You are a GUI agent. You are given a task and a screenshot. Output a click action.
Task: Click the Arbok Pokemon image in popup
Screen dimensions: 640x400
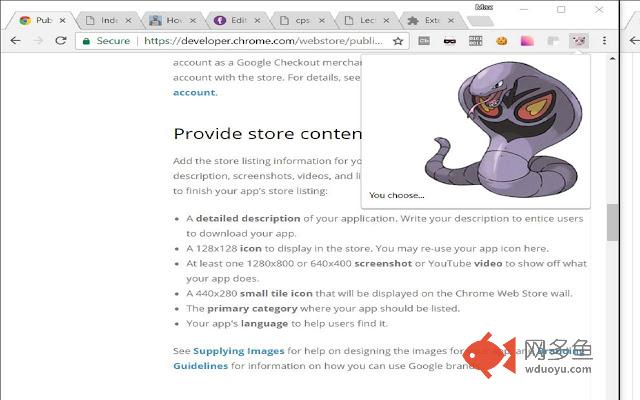[504, 130]
